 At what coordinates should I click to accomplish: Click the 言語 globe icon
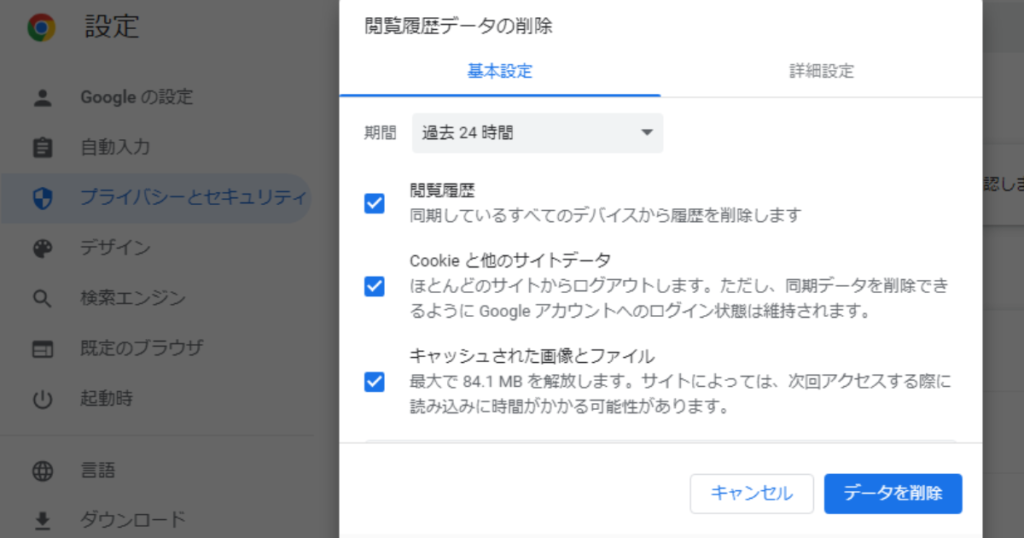pos(42,471)
